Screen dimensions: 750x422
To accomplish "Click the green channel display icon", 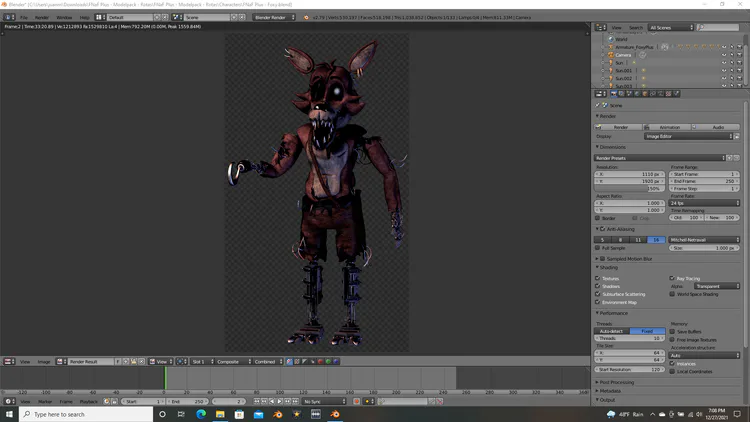I will coord(328,362).
